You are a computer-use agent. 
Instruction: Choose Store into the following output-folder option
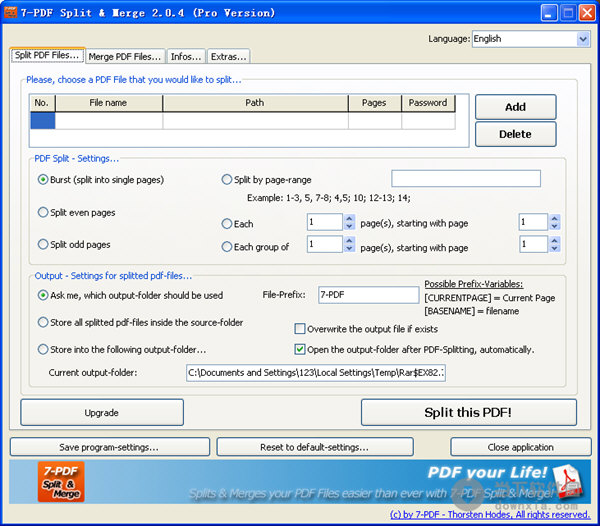(x=43, y=350)
